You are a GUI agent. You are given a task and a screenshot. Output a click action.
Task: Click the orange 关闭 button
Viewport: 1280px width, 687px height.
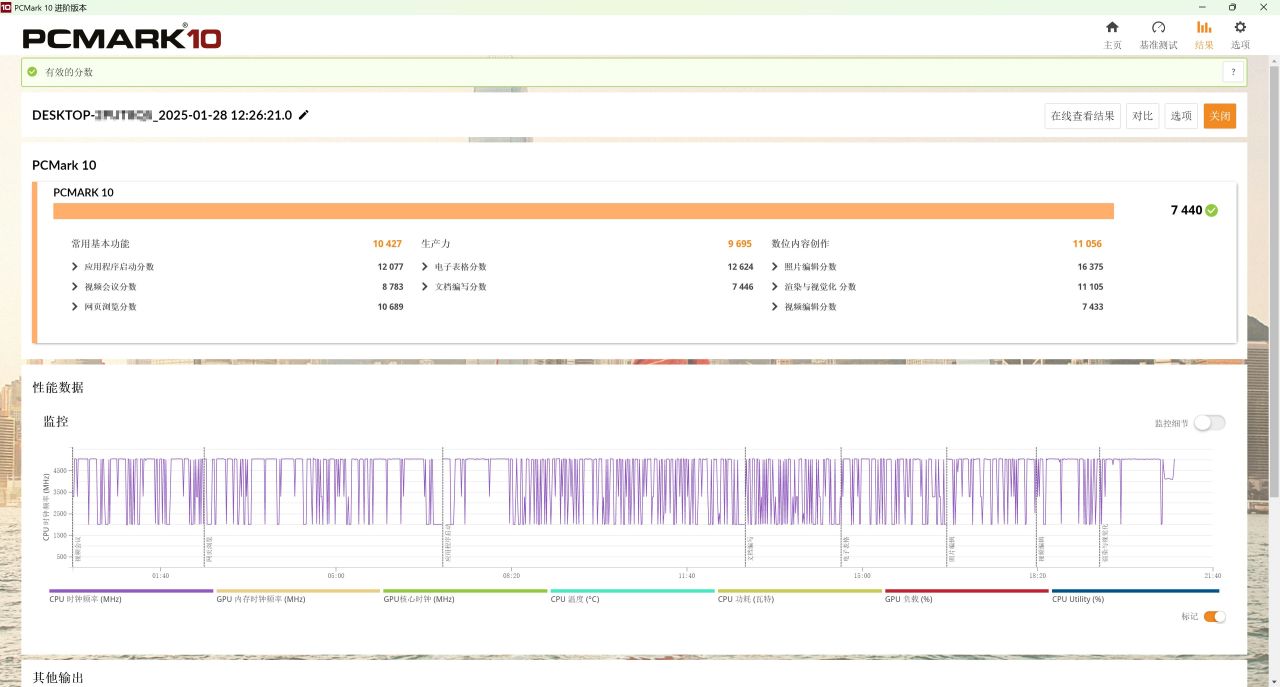[1220, 116]
